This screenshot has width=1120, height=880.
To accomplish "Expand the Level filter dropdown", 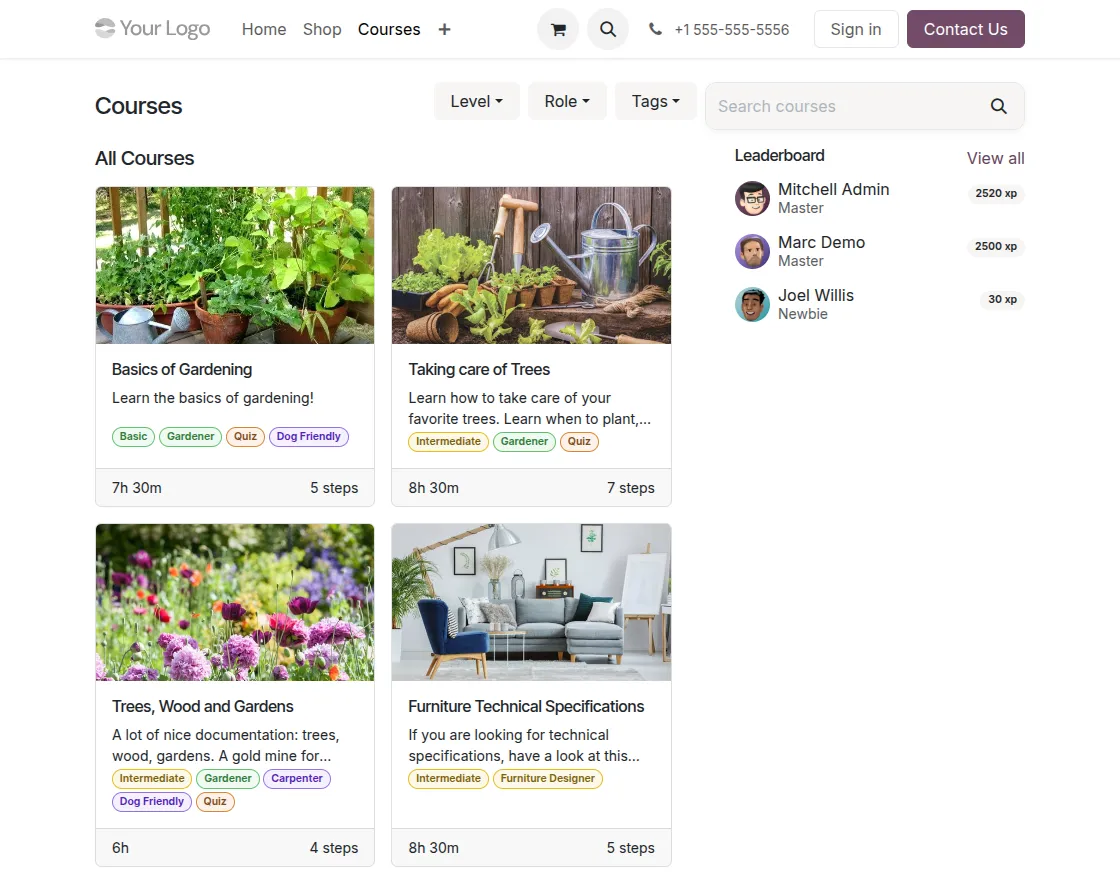I will tap(476, 101).
